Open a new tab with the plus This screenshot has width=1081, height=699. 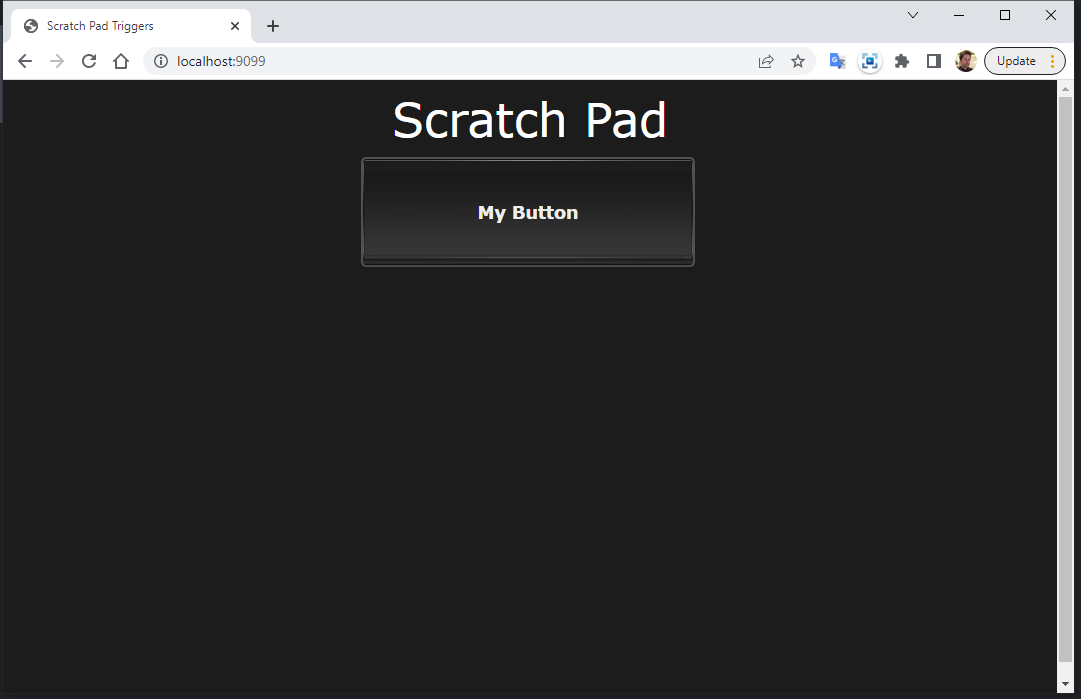272,25
